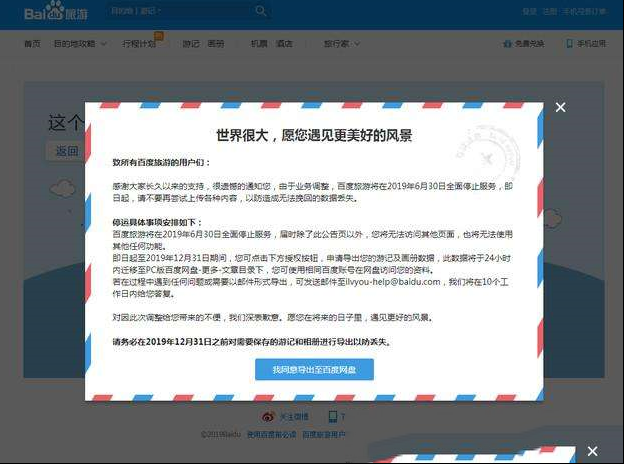Click the search magnifier icon

click(261, 11)
